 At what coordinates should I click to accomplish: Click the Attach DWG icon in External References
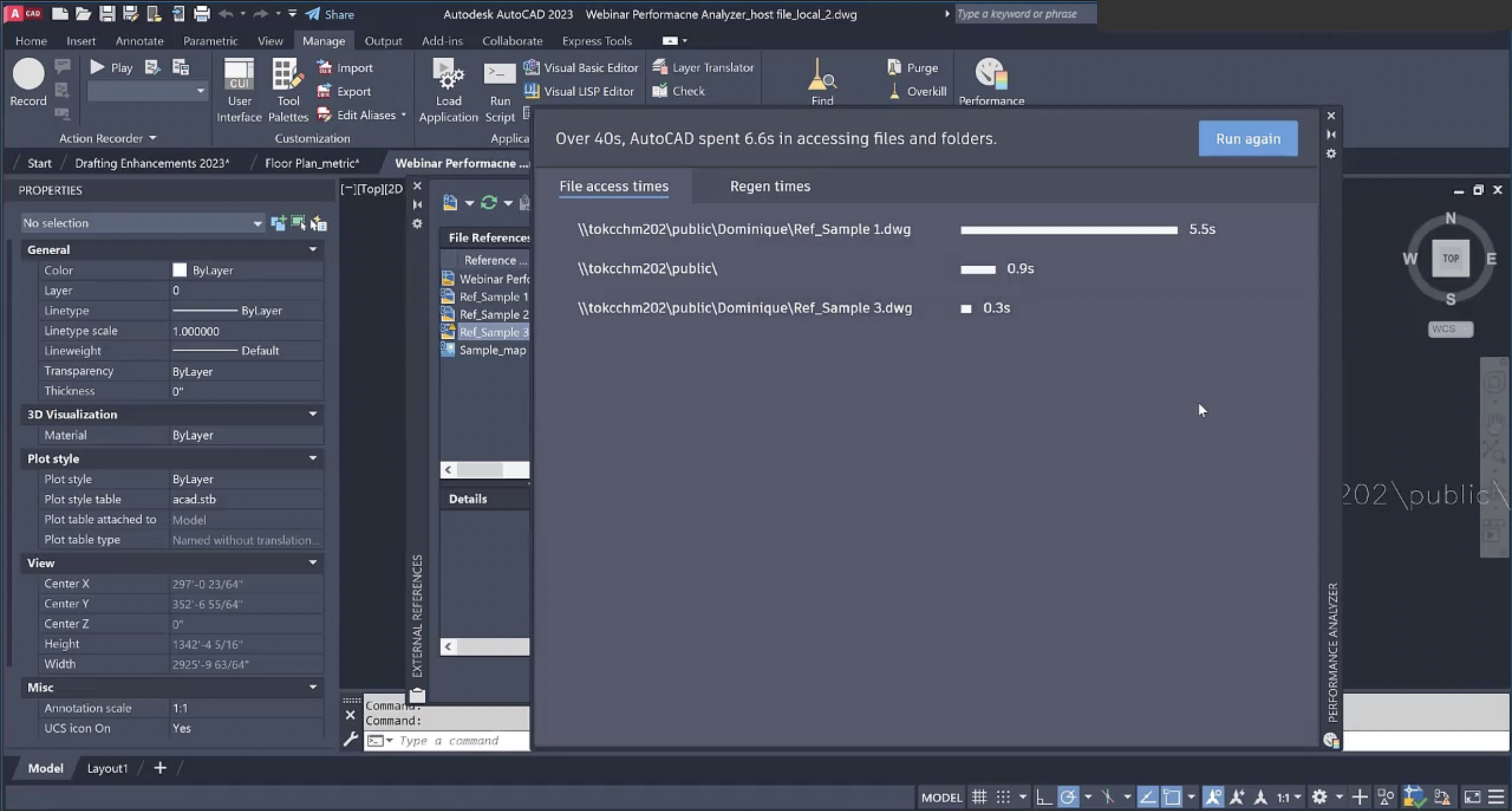[450, 203]
